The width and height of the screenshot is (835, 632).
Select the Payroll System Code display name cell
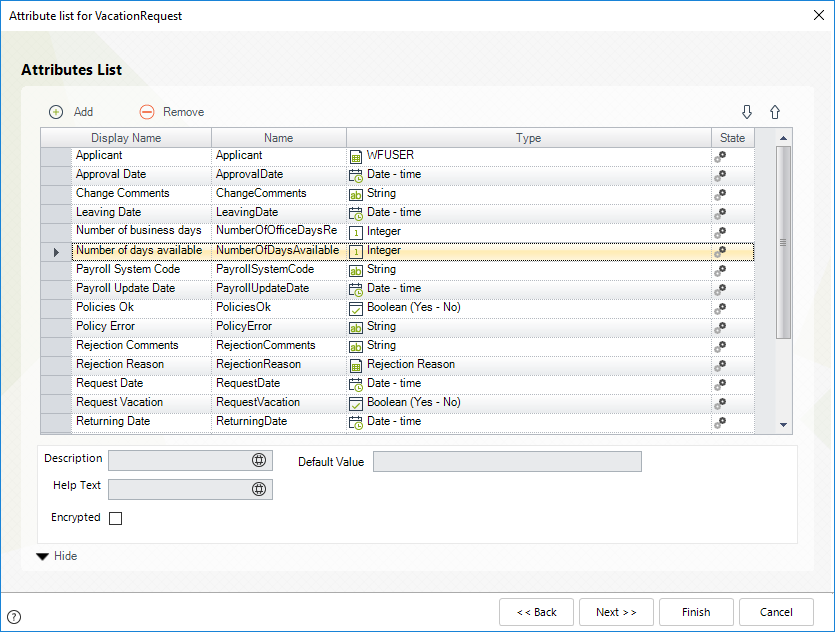(142, 269)
